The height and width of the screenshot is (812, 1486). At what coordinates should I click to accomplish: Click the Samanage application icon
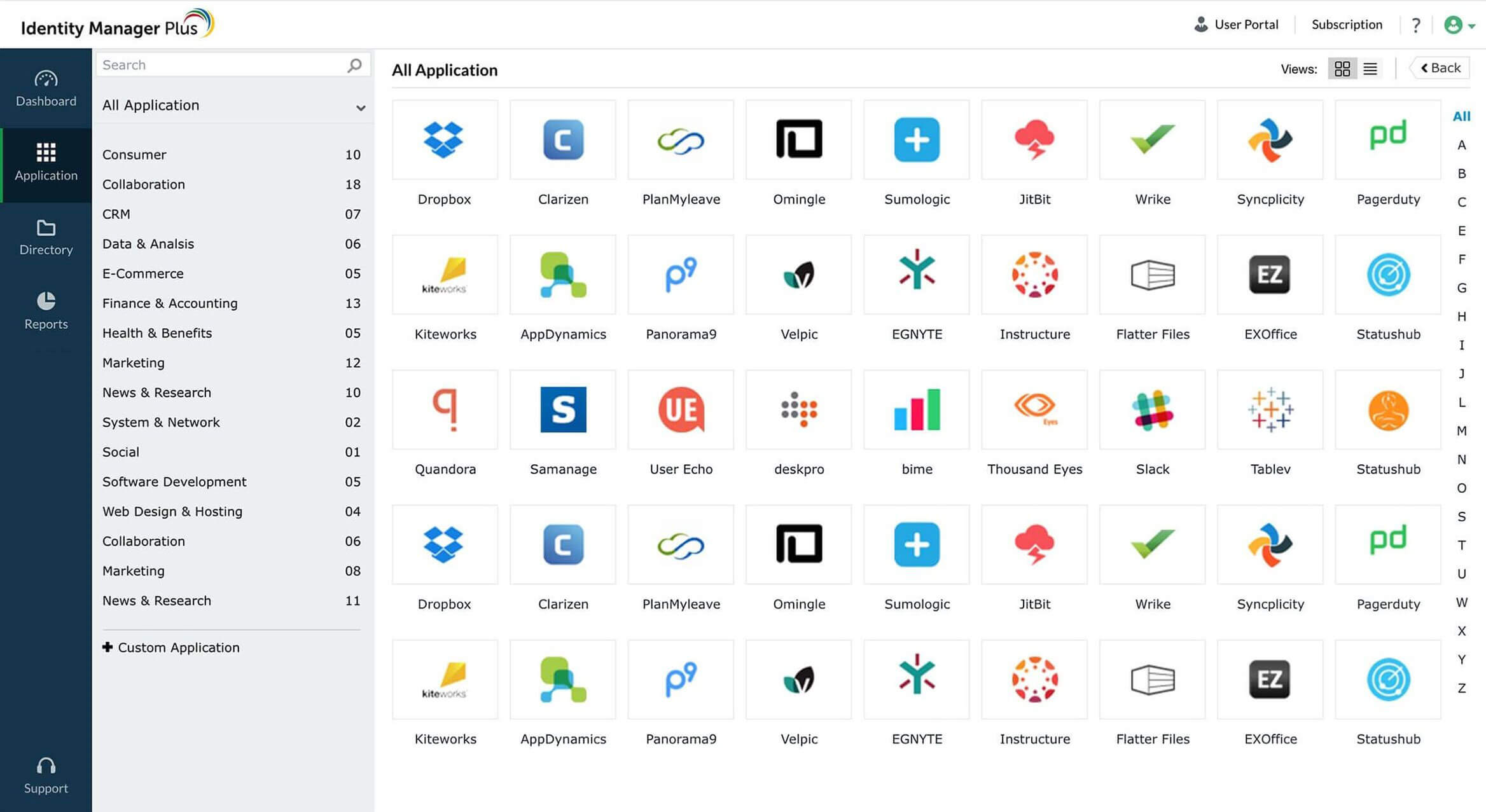click(x=563, y=410)
